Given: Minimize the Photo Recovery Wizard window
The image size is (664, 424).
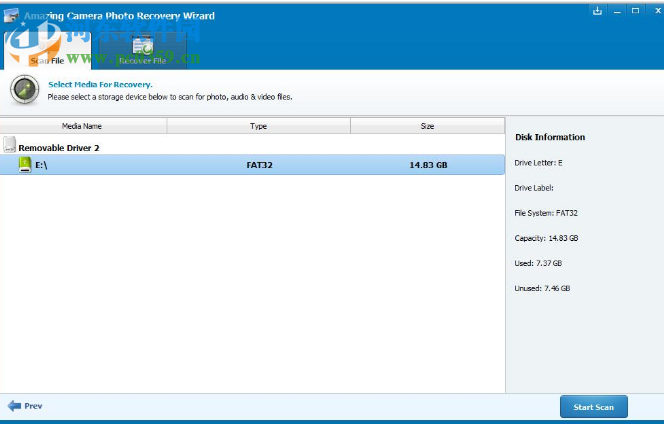Looking at the screenshot, I should 617,11.
